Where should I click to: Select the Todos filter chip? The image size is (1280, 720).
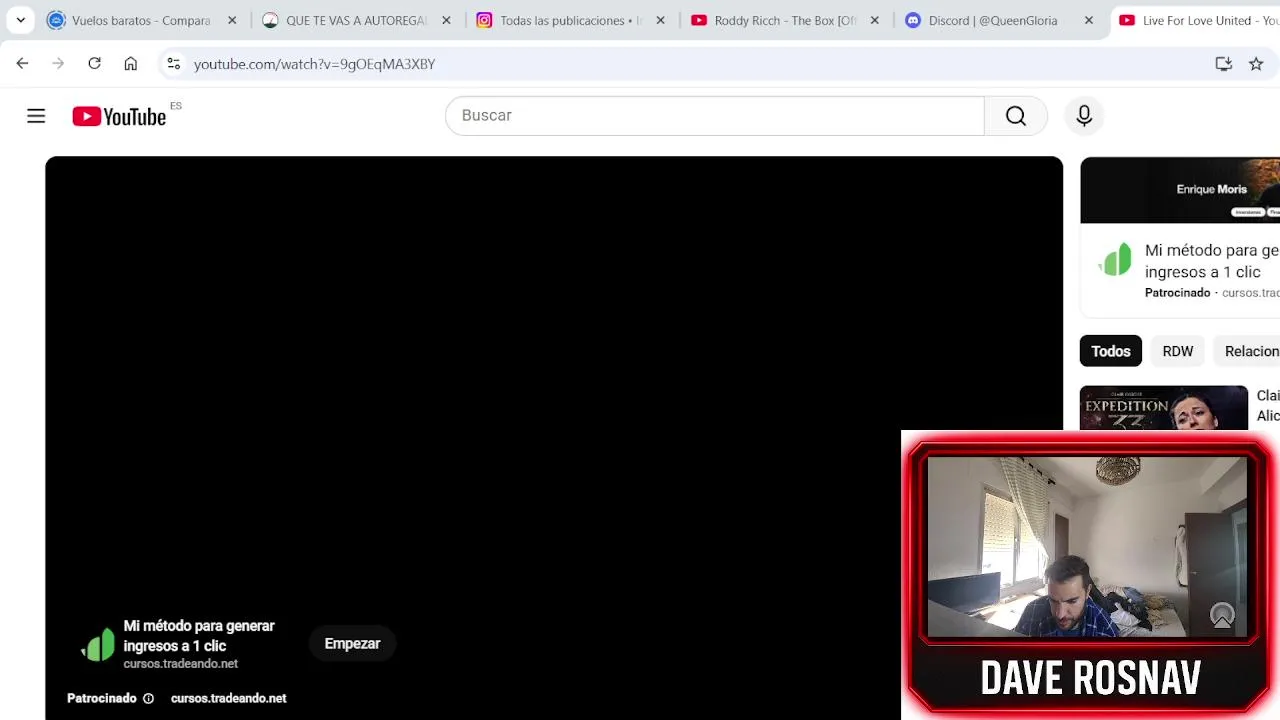coord(1111,351)
